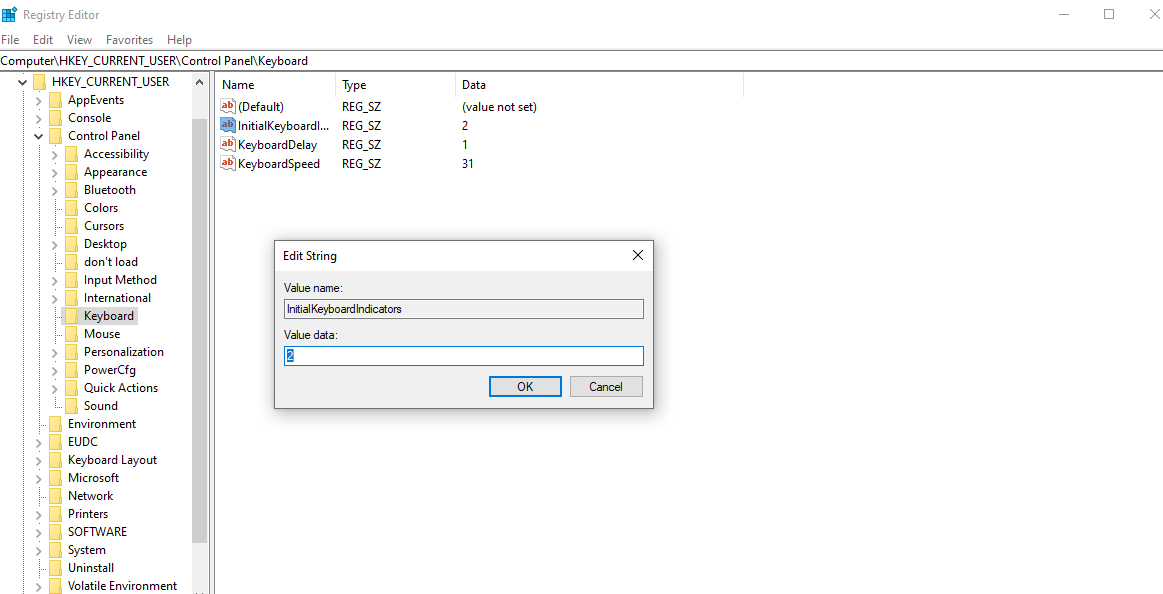The height and width of the screenshot is (594, 1163).
Task: Select the Microsoft key in tree
Action: click(x=93, y=478)
